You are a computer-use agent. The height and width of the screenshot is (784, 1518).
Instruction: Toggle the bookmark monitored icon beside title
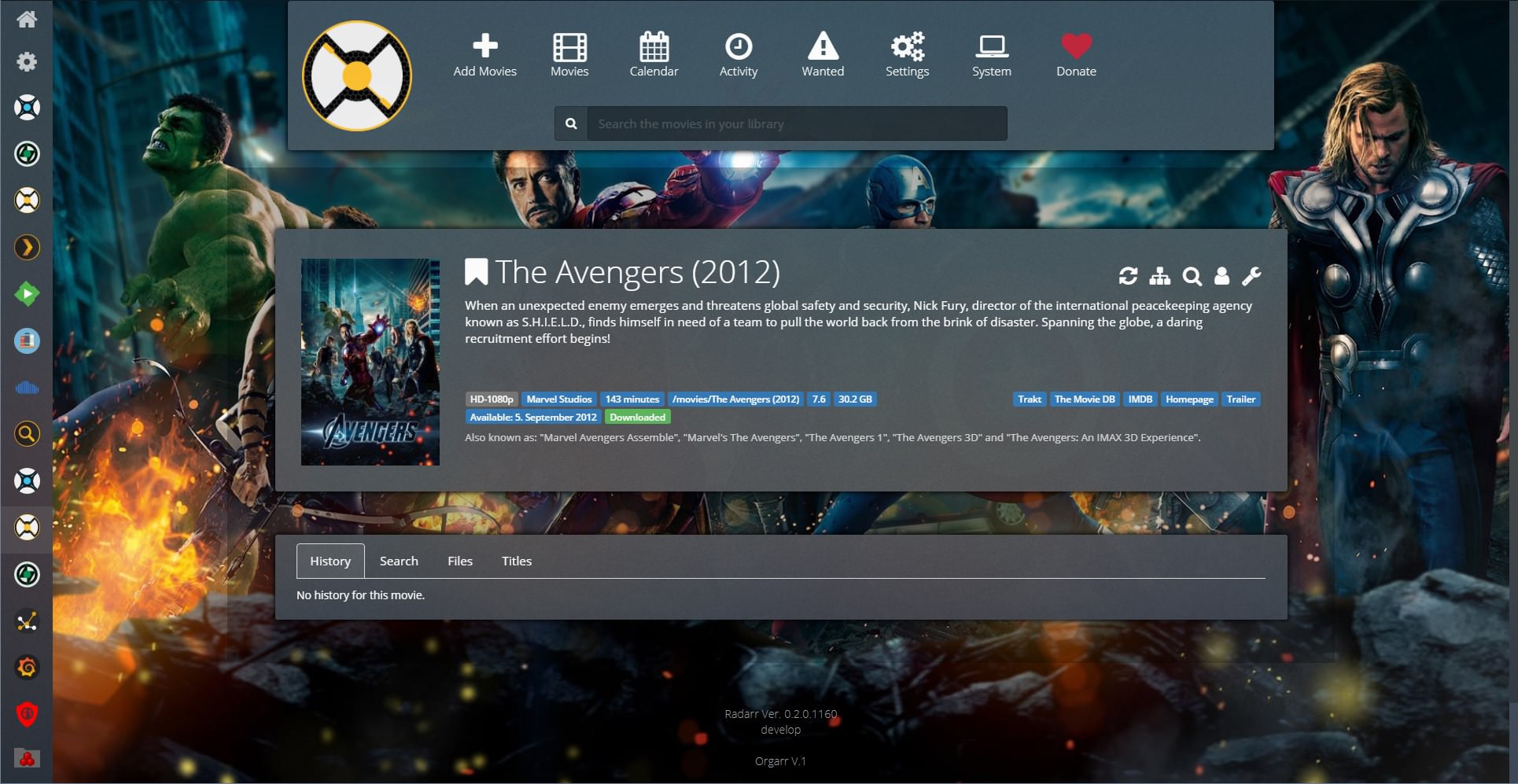tap(476, 272)
